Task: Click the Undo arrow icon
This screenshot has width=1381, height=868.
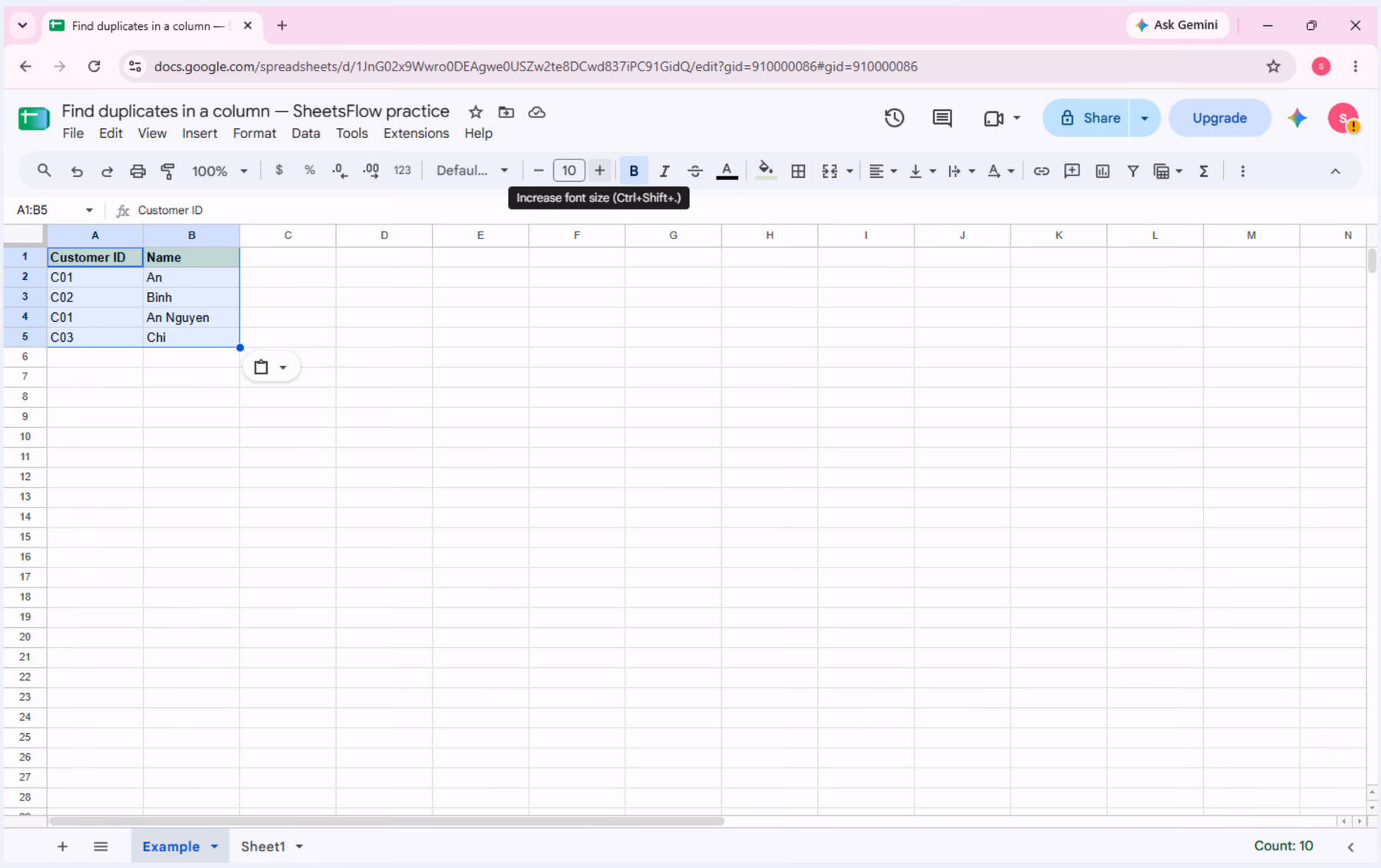Action: coord(77,171)
